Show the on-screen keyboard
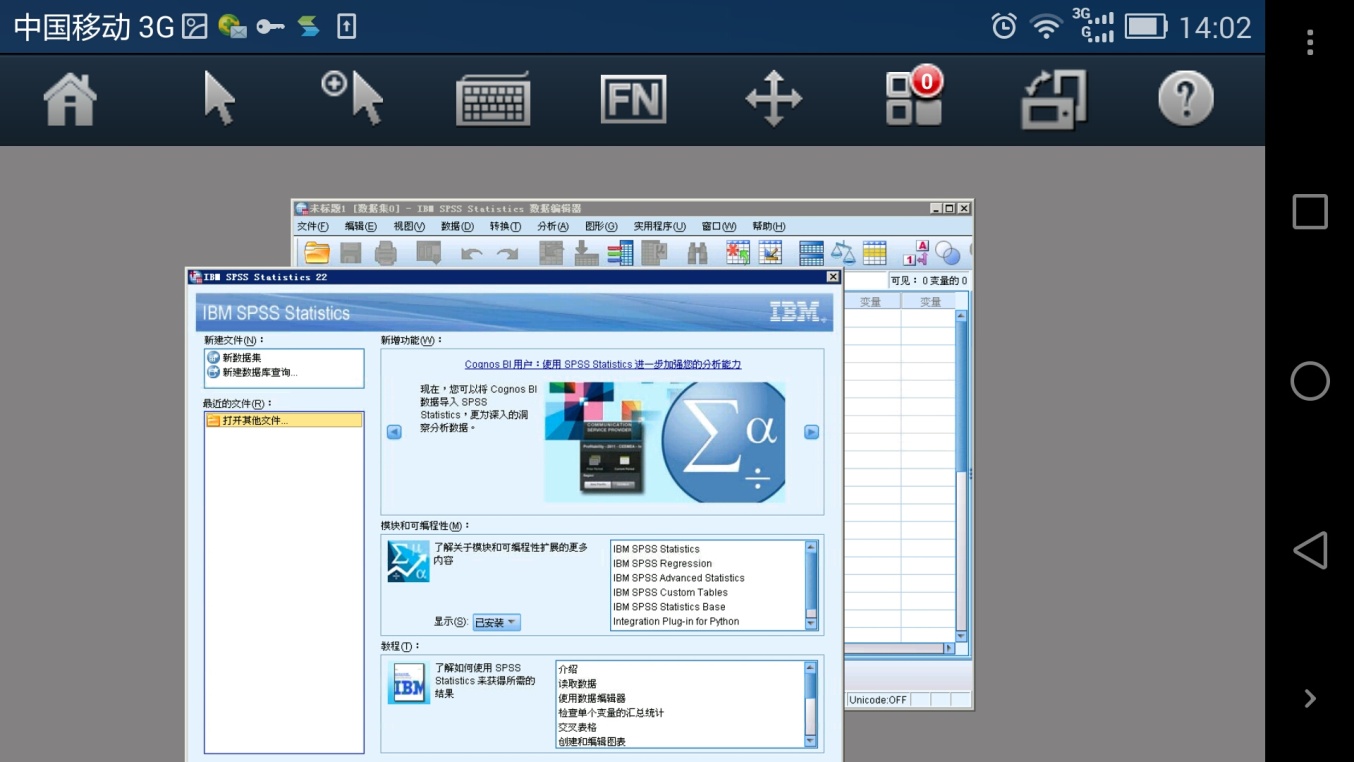This screenshot has width=1354, height=762. tap(493, 99)
